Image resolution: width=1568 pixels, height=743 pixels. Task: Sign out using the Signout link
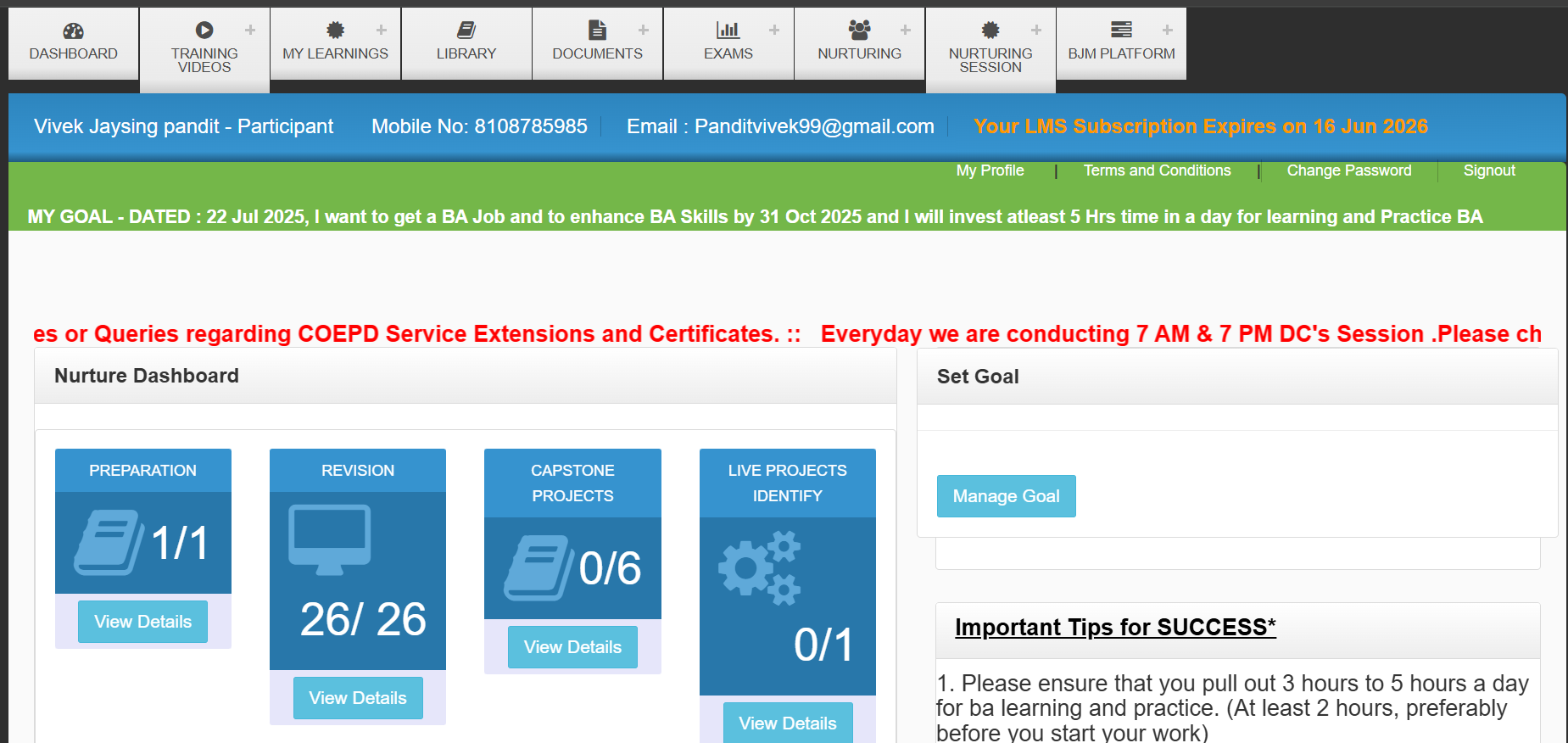click(x=1488, y=170)
